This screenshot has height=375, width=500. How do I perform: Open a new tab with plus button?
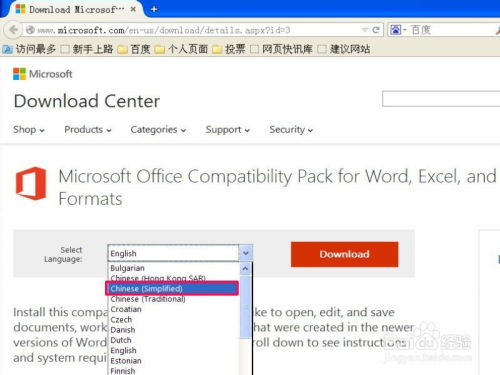(154, 9)
